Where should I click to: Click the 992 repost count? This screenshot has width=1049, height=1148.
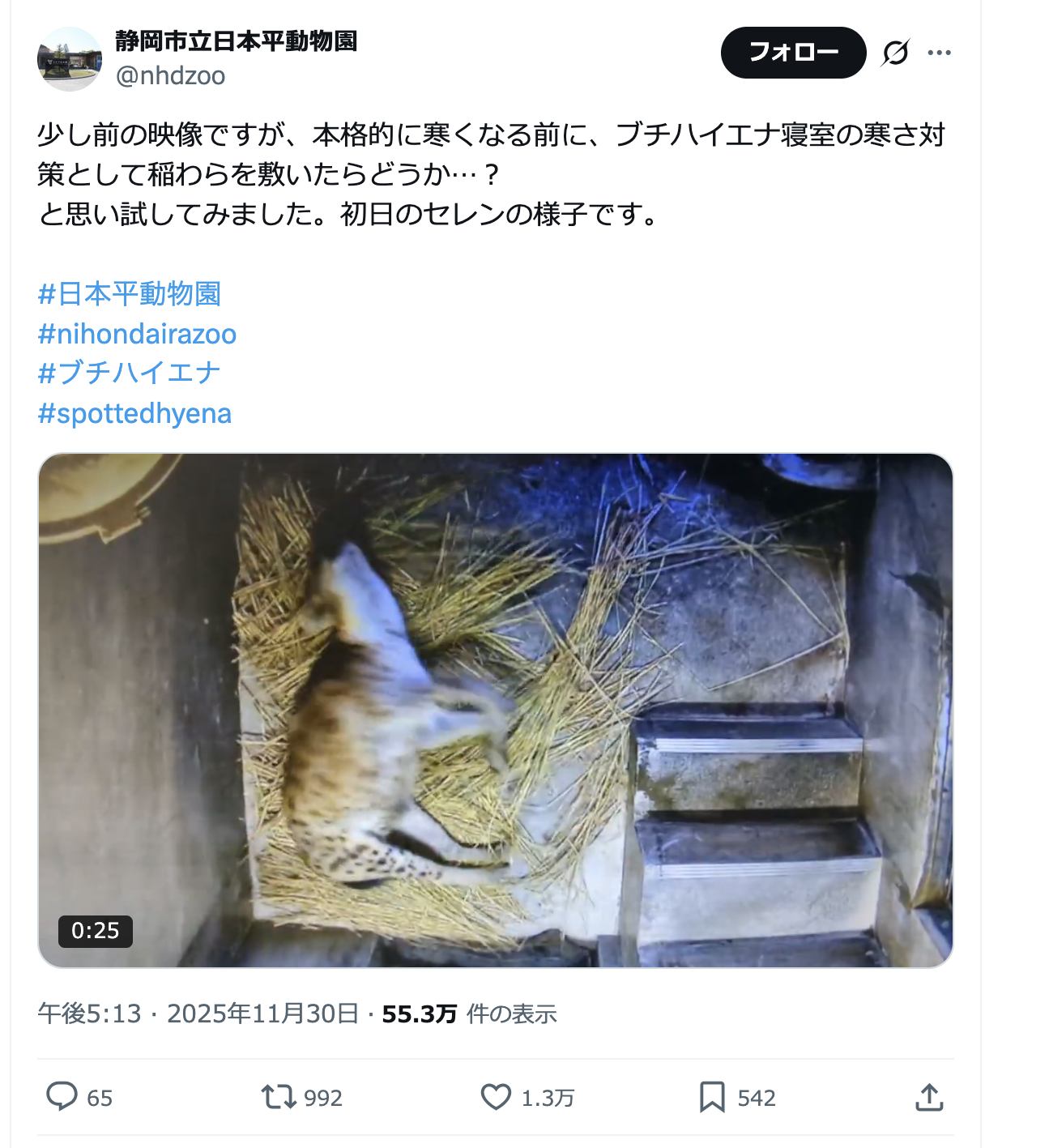click(323, 1098)
